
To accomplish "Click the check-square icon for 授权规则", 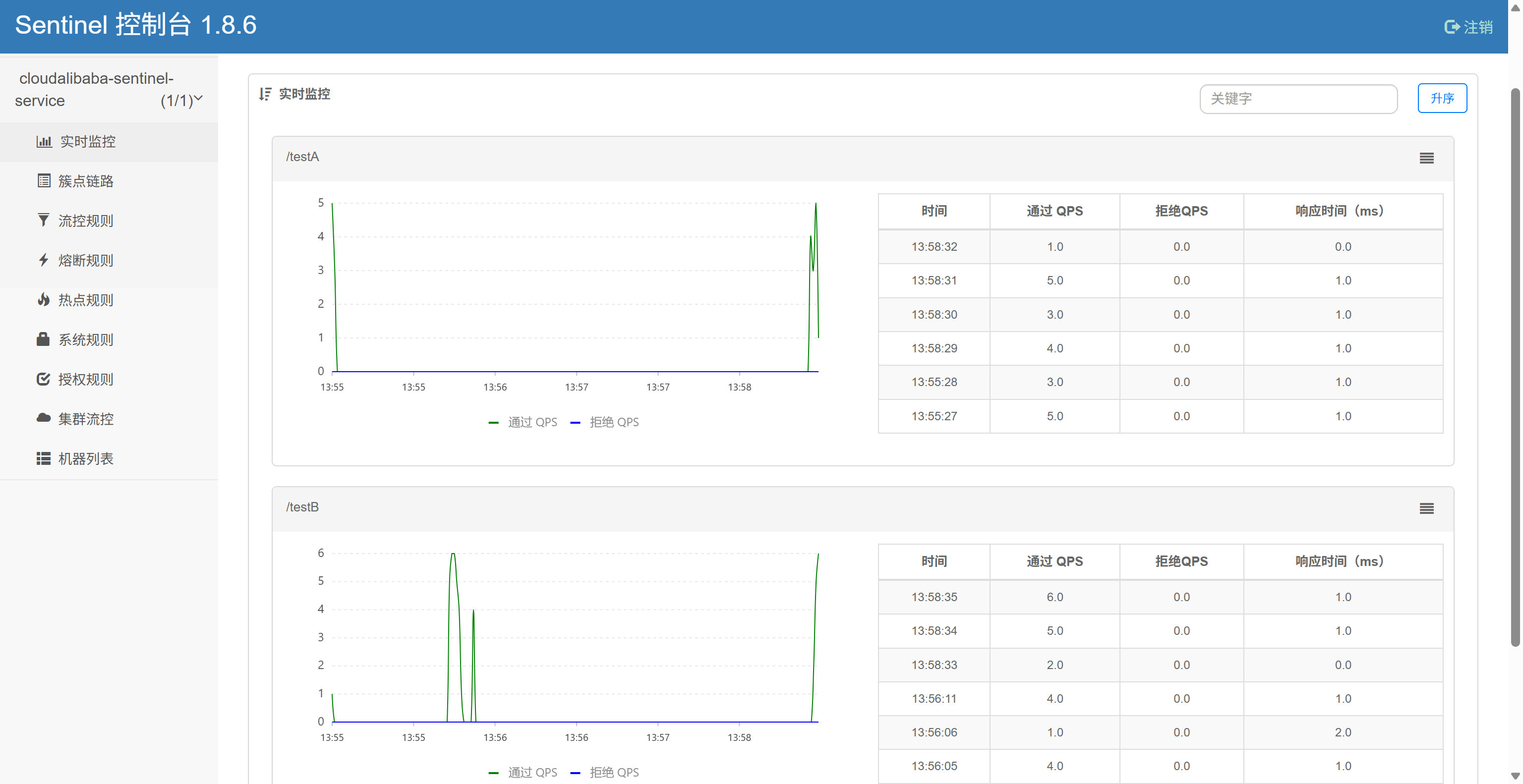I will [x=43, y=379].
